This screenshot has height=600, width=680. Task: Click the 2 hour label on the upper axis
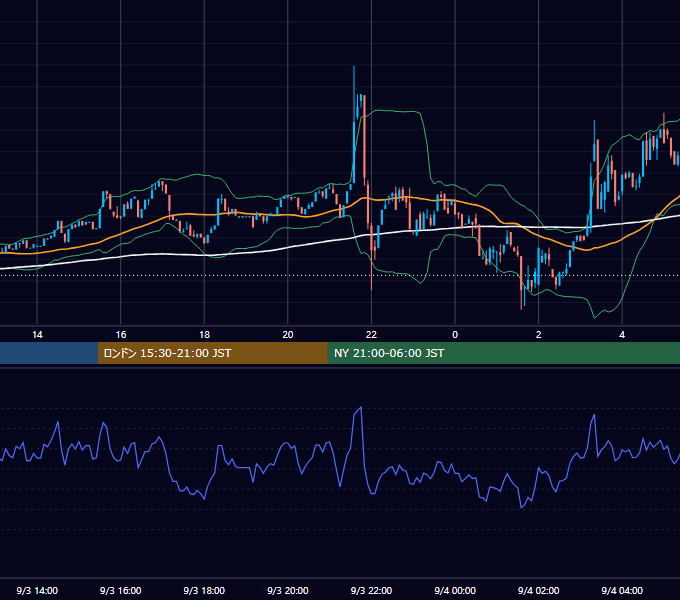[x=539, y=335]
